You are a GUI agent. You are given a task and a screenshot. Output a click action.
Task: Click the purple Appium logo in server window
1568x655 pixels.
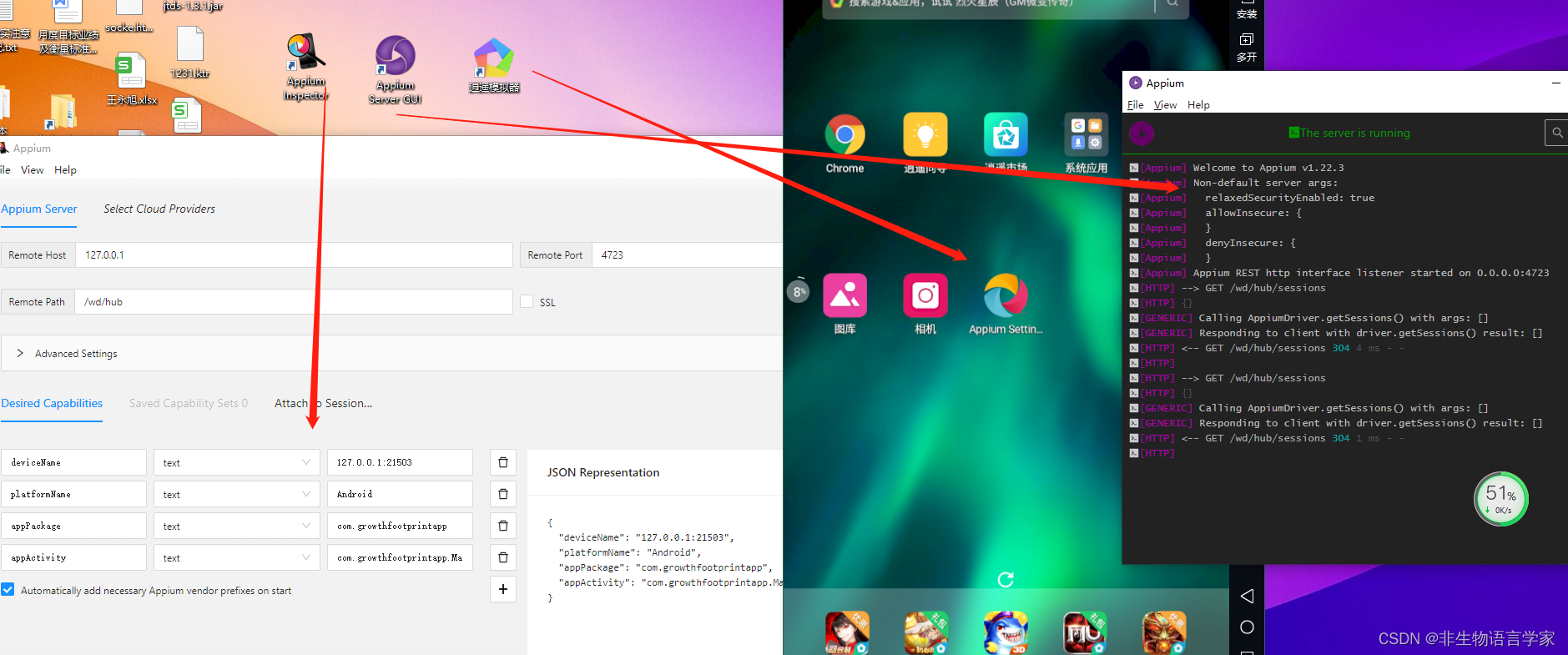1142,133
